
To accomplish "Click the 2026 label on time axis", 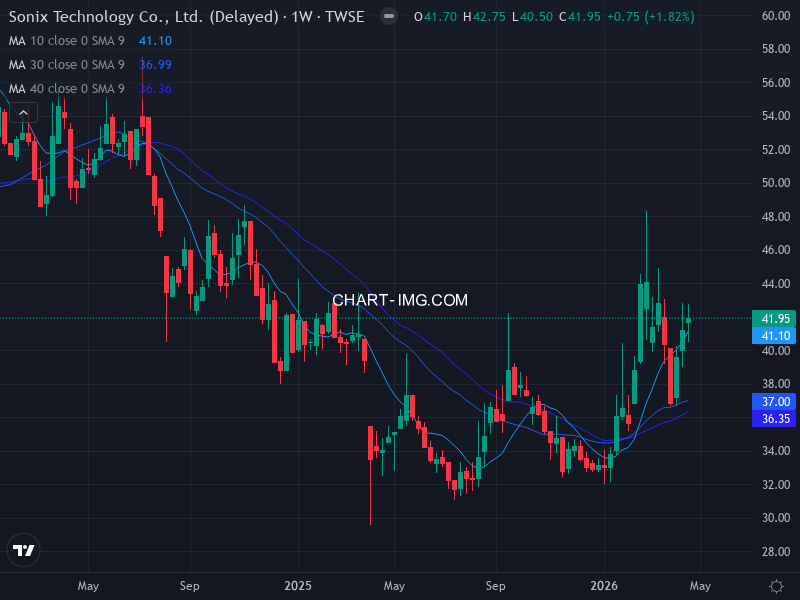I will pos(604,586).
